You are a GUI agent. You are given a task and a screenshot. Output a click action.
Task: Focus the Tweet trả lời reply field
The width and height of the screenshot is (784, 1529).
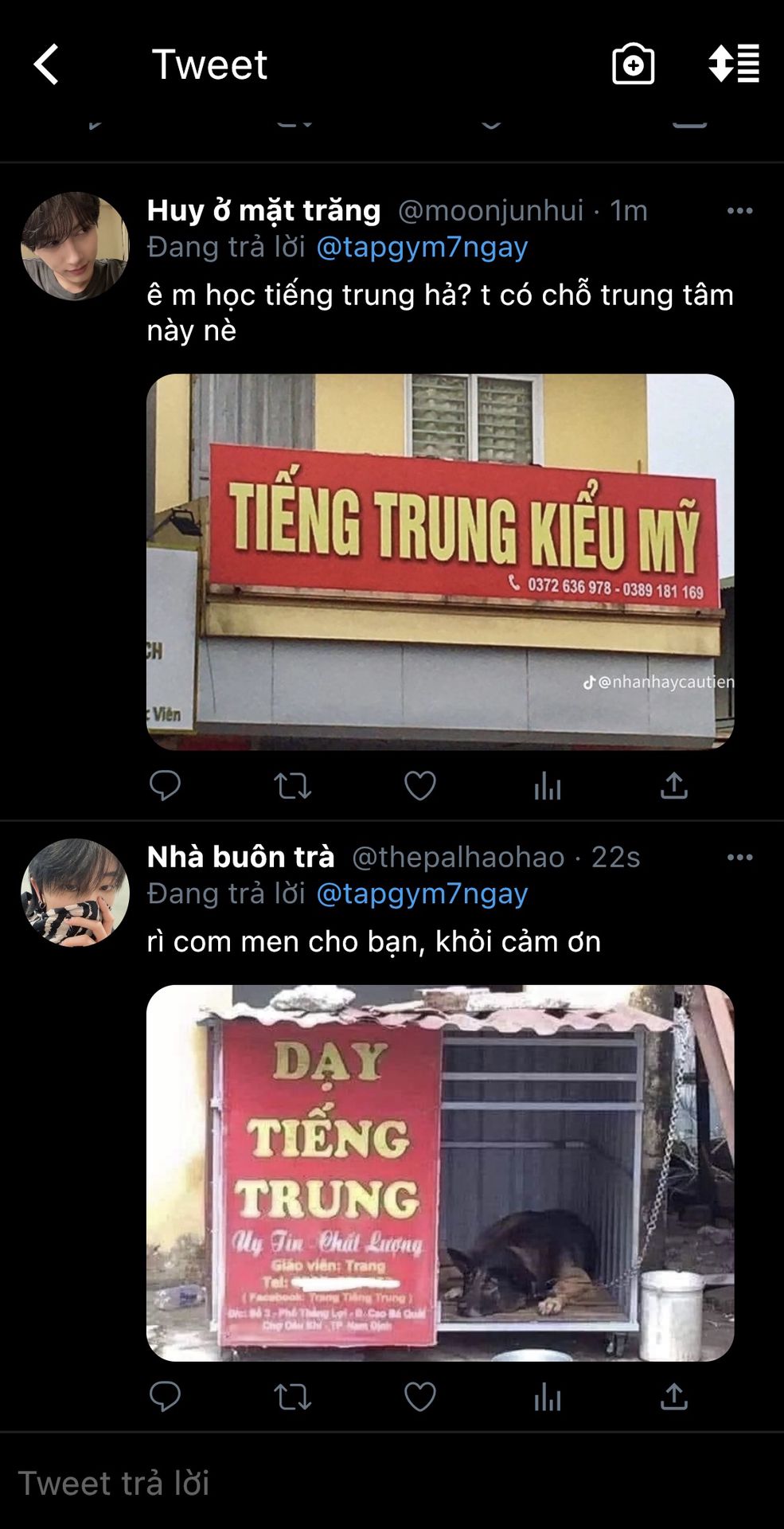click(x=392, y=1483)
